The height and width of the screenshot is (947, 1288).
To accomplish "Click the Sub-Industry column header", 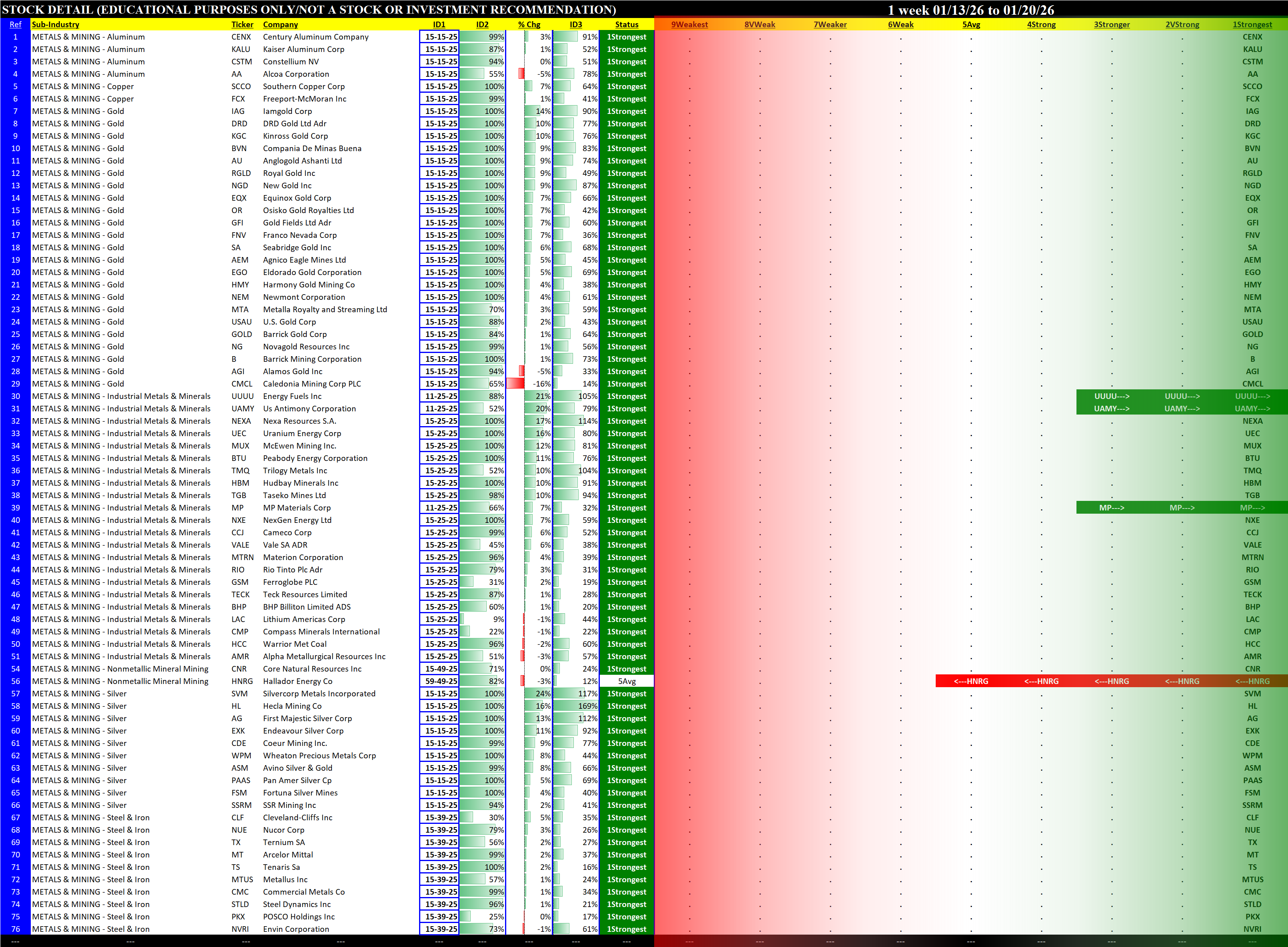I will [x=56, y=25].
